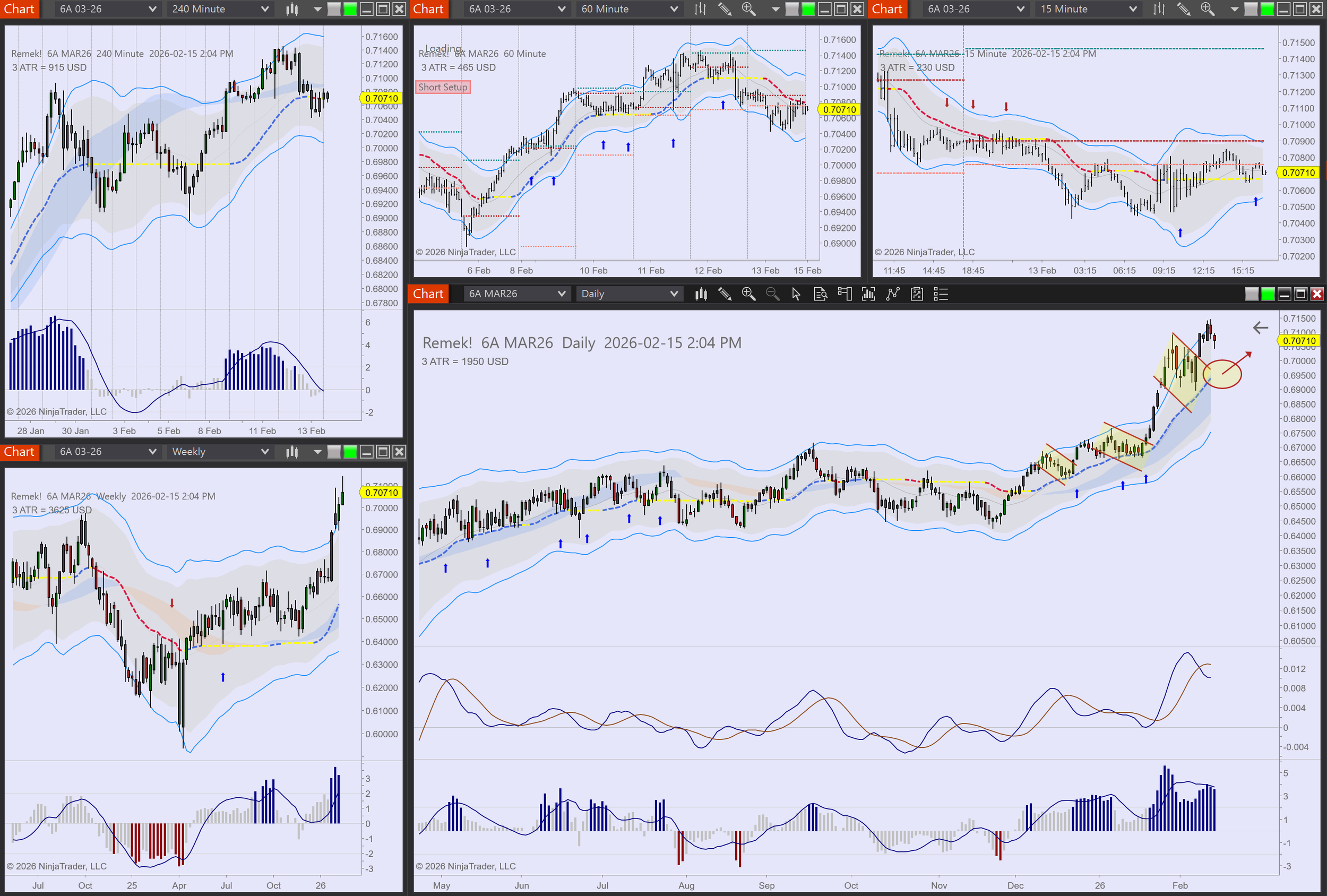Open Data Box icon on Daily chart
This screenshot has width=1327, height=896.
click(x=820, y=294)
